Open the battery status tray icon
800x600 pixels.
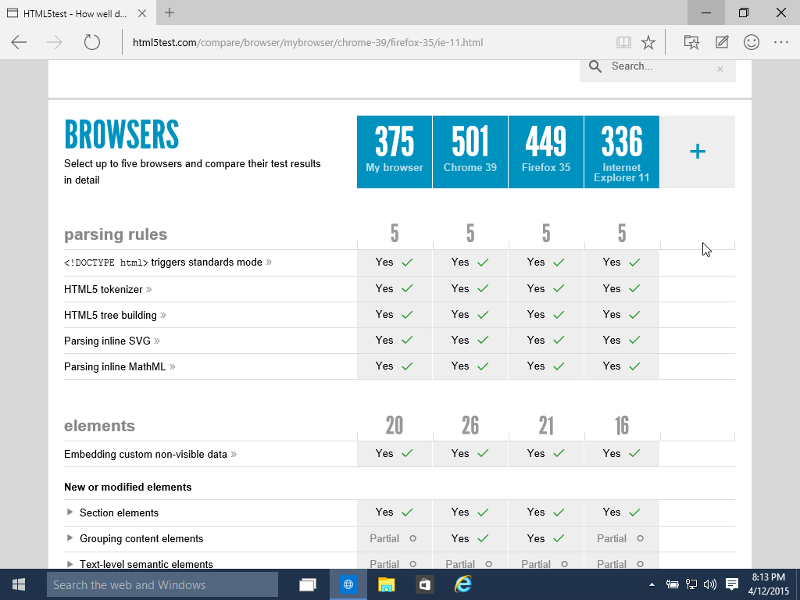tap(672, 585)
